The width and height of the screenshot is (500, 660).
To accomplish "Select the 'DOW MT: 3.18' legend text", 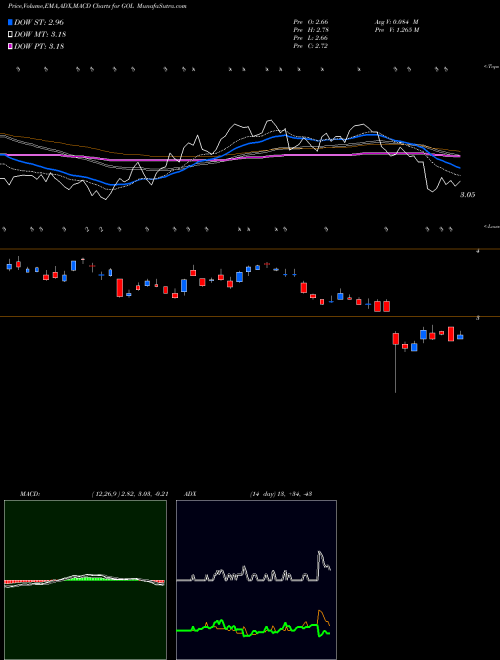I will 40,35.
